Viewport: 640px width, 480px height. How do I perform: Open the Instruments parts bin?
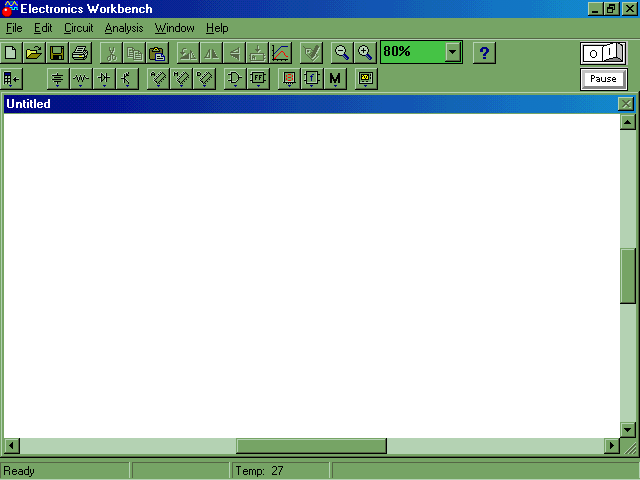point(366,79)
